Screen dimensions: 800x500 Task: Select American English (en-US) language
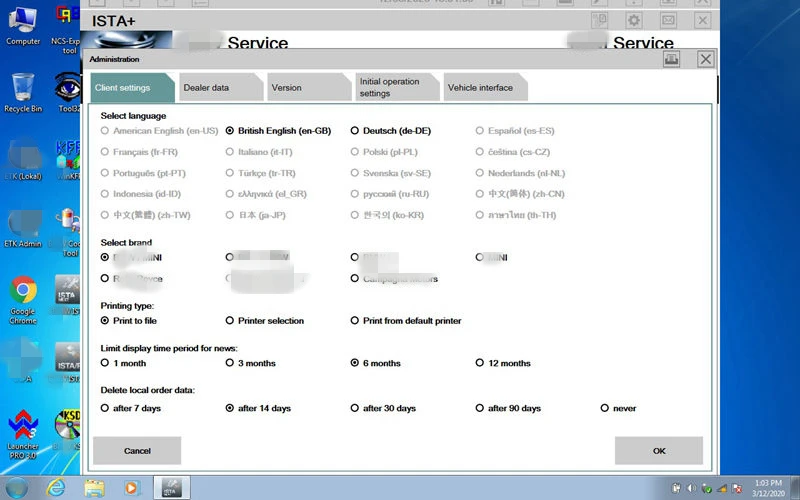pos(159,131)
